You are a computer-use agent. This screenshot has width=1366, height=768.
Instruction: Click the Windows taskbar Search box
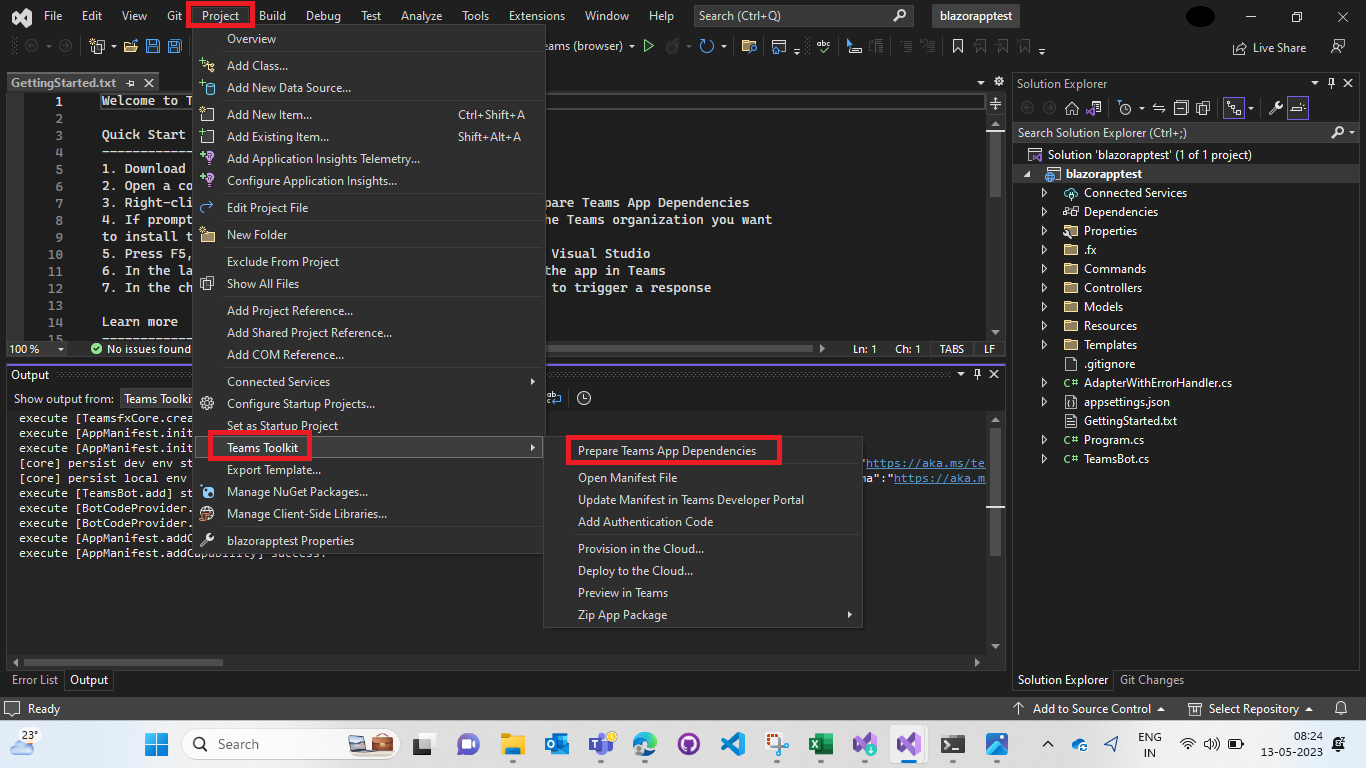click(x=291, y=744)
